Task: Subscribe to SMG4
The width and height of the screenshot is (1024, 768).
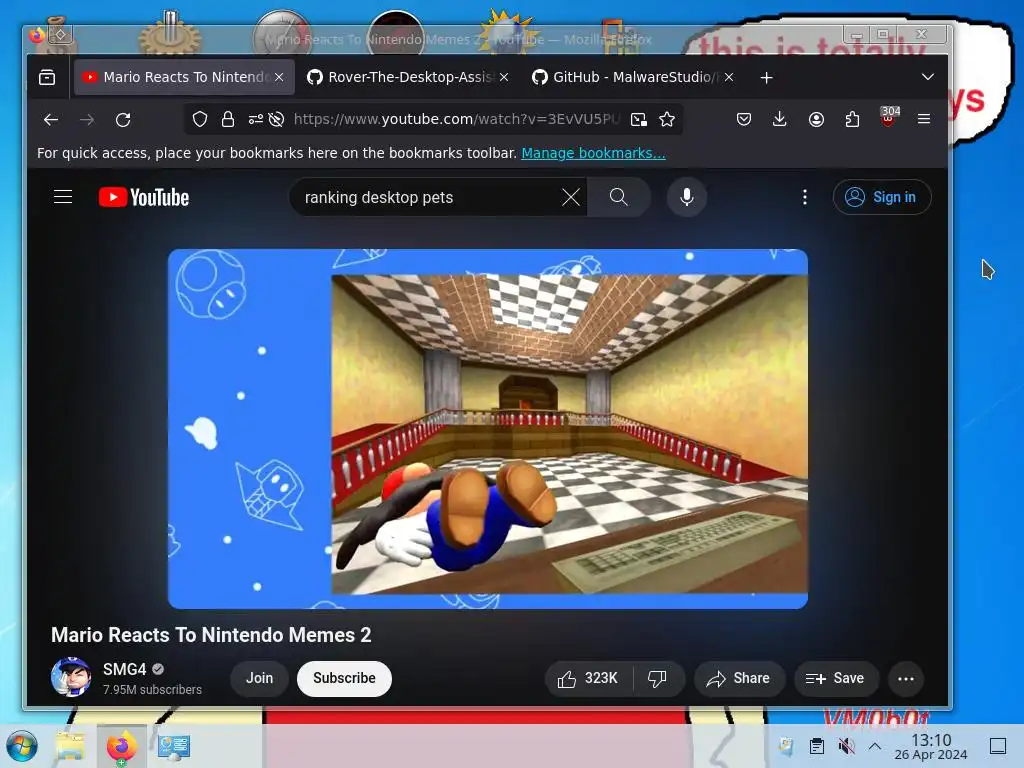Action: [x=344, y=679]
